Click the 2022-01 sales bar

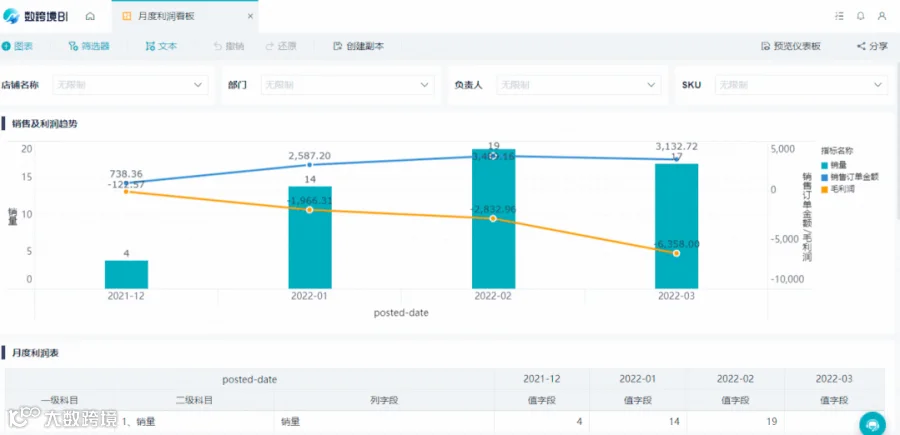(x=310, y=237)
